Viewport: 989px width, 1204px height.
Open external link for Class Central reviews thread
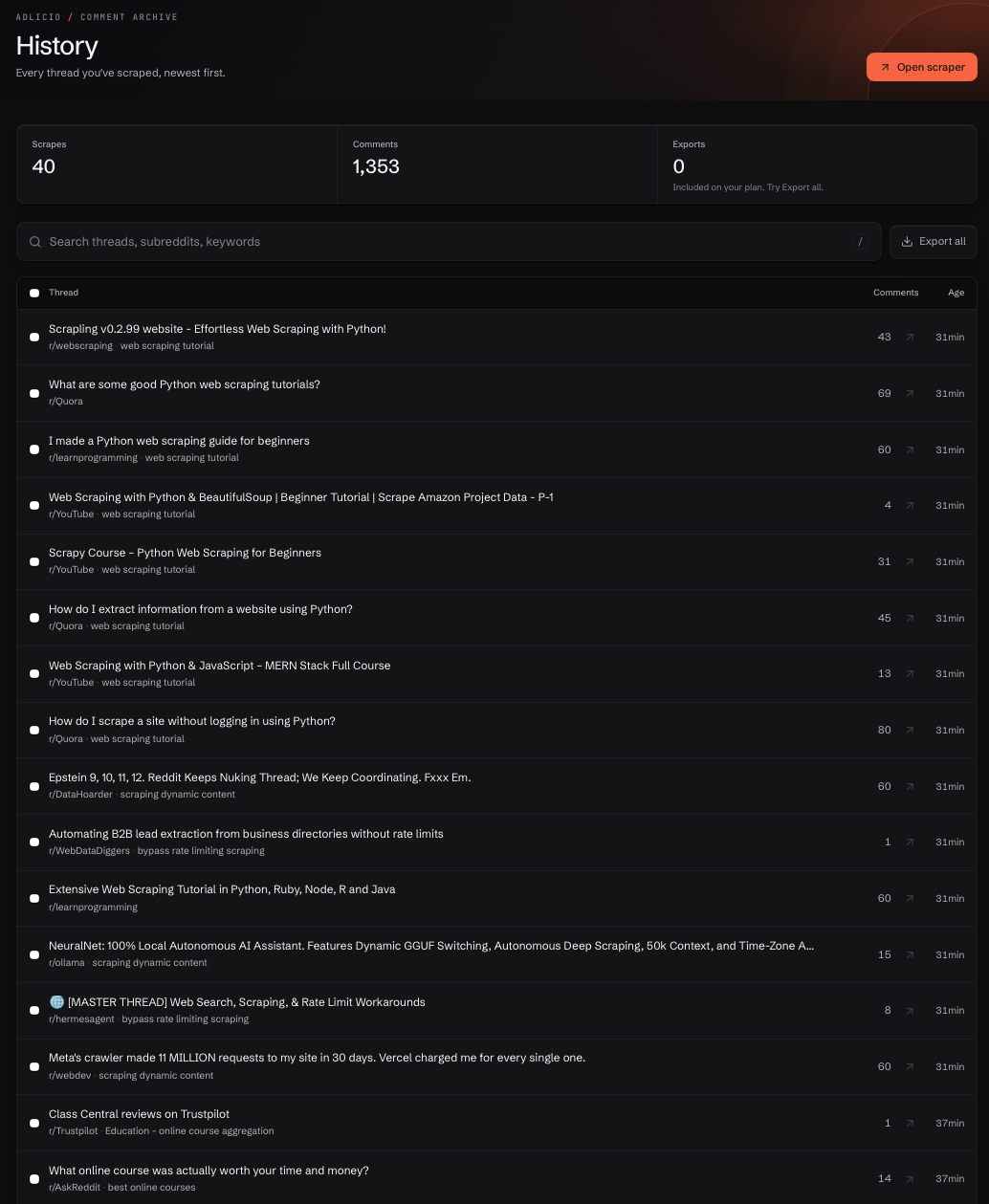click(x=910, y=1123)
